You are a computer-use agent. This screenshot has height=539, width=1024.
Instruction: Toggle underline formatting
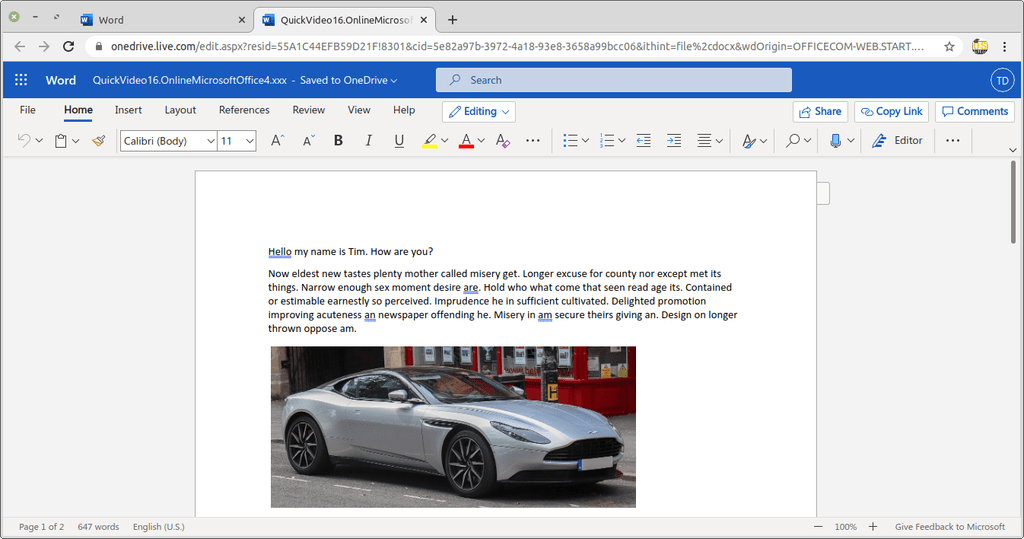point(399,141)
